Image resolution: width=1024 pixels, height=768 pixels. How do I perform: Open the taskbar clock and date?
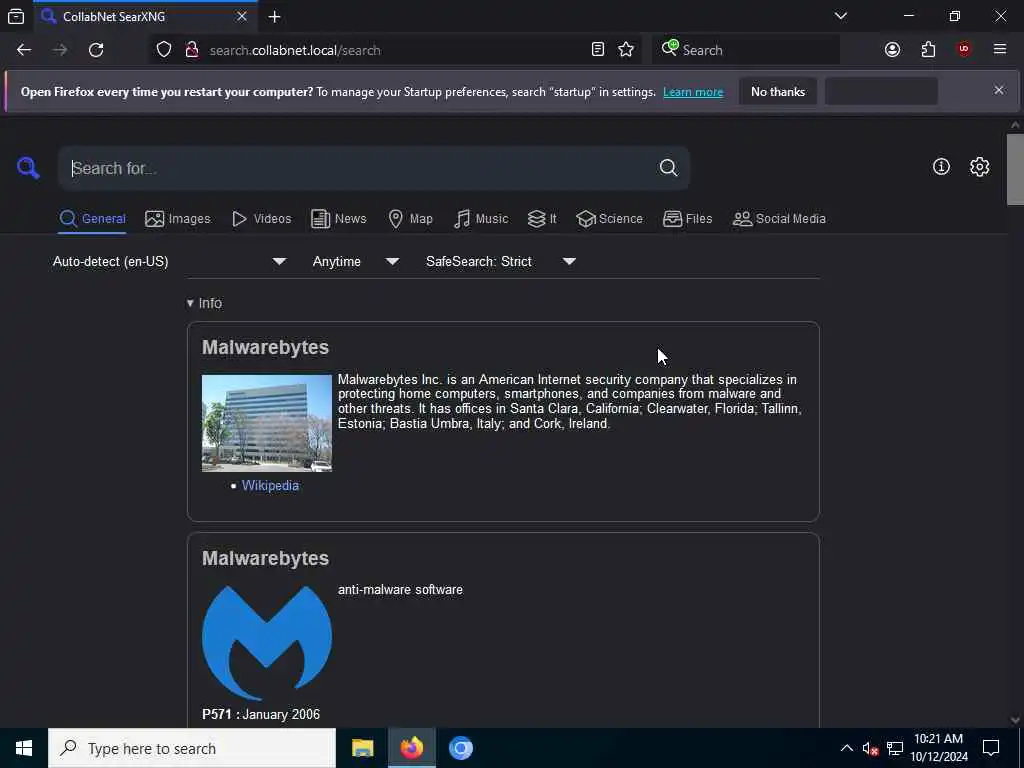(x=939, y=748)
